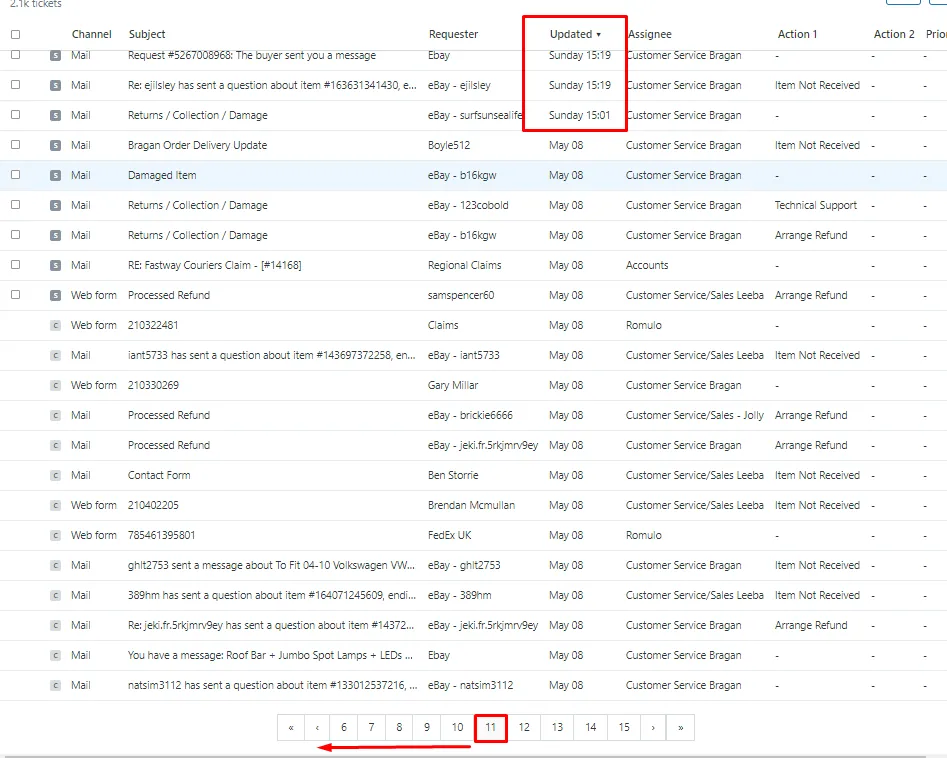Click requester 'Brendan Mcmullan'

472,505
